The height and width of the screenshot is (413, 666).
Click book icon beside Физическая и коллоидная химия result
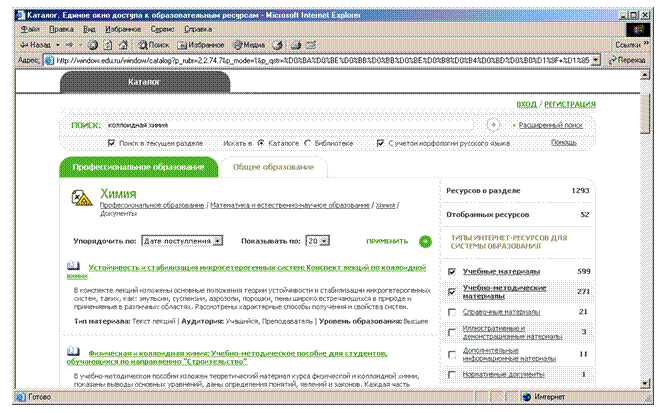coord(73,351)
